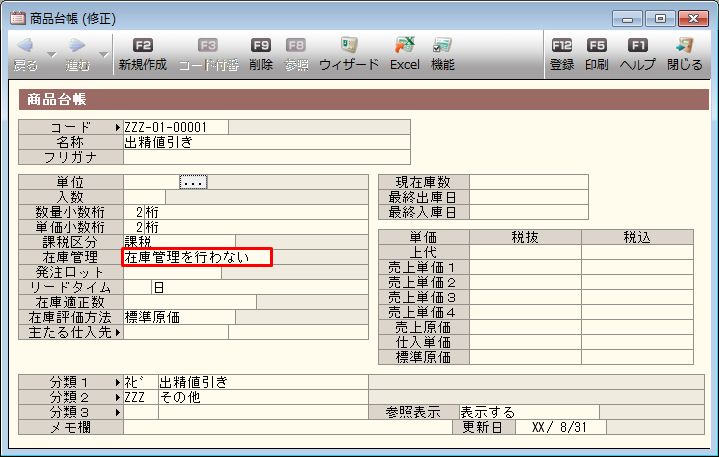Open the 機能 functions icon
This screenshot has height=457, width=719.
point(442,55)
